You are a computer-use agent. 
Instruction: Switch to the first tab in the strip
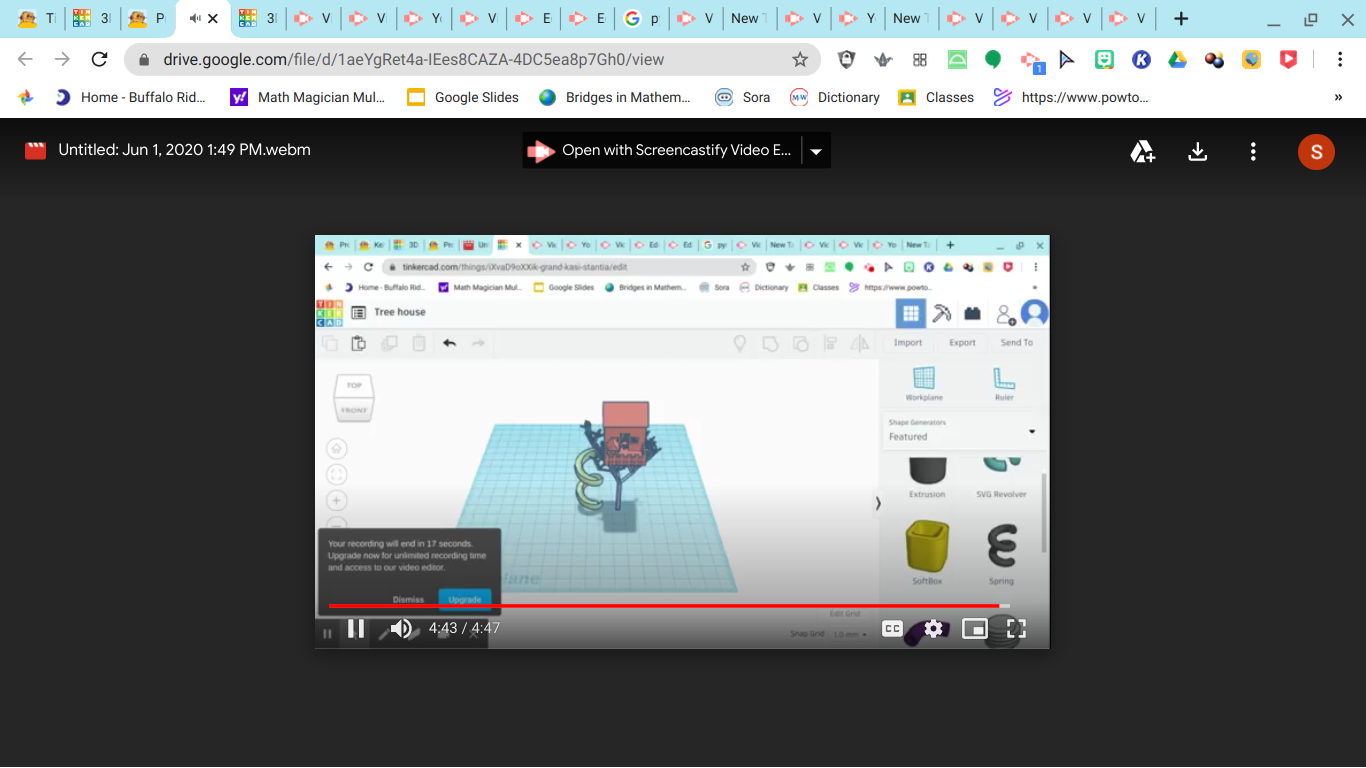pos(36,19)
